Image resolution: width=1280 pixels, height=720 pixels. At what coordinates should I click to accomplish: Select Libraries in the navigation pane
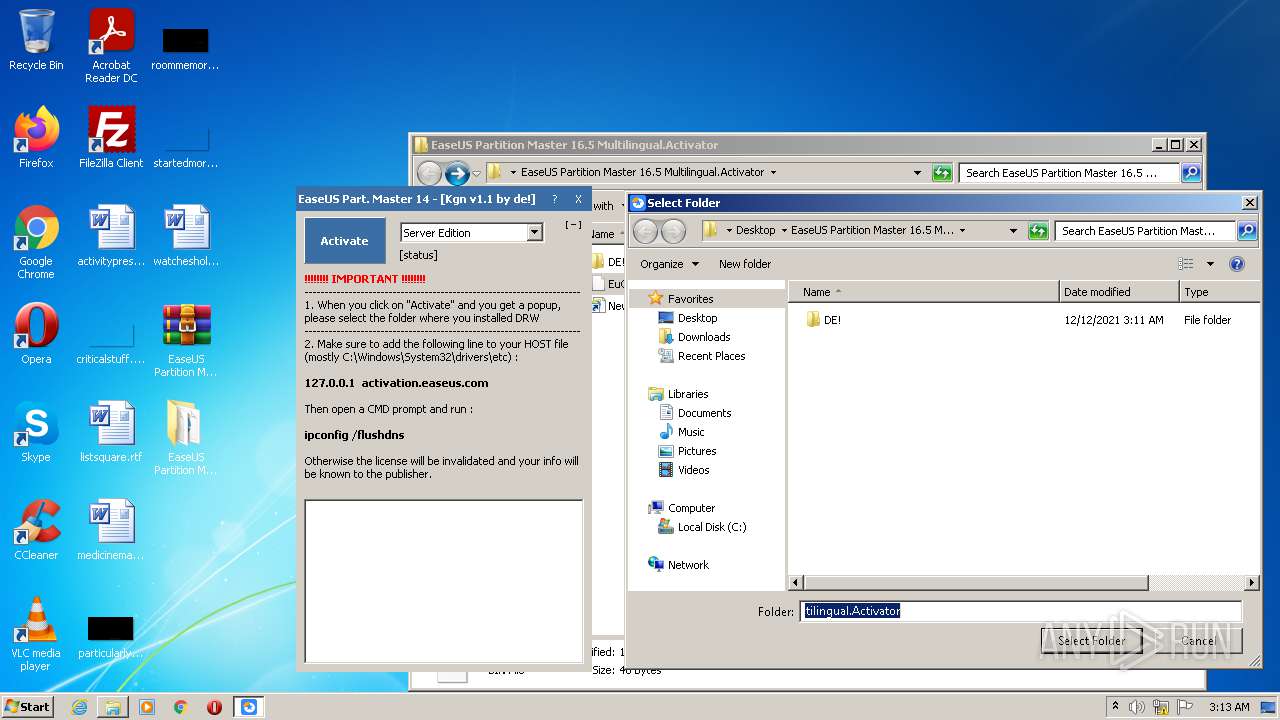point(679,394)
